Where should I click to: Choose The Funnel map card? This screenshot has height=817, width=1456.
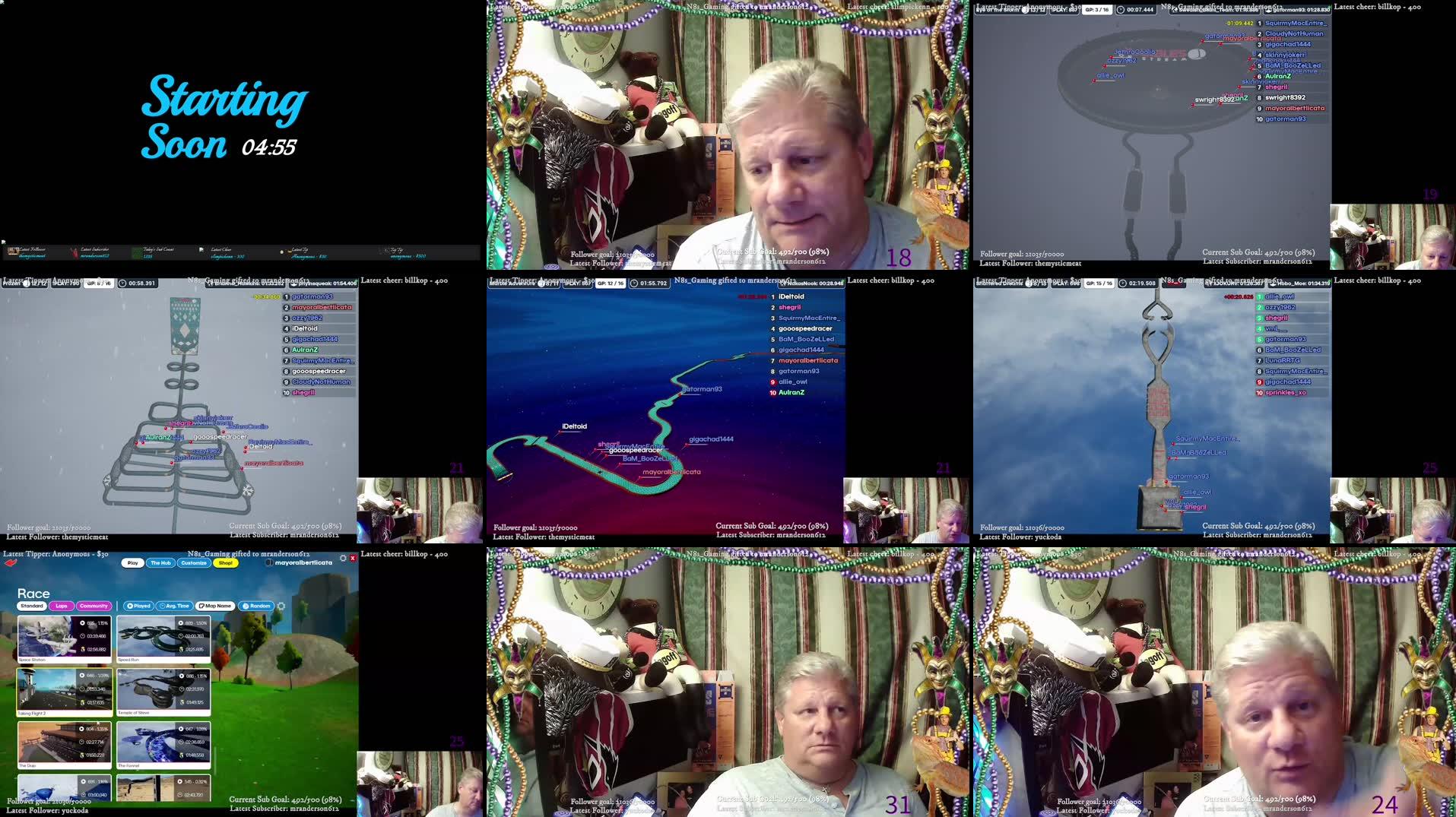[x=163, y=746]
